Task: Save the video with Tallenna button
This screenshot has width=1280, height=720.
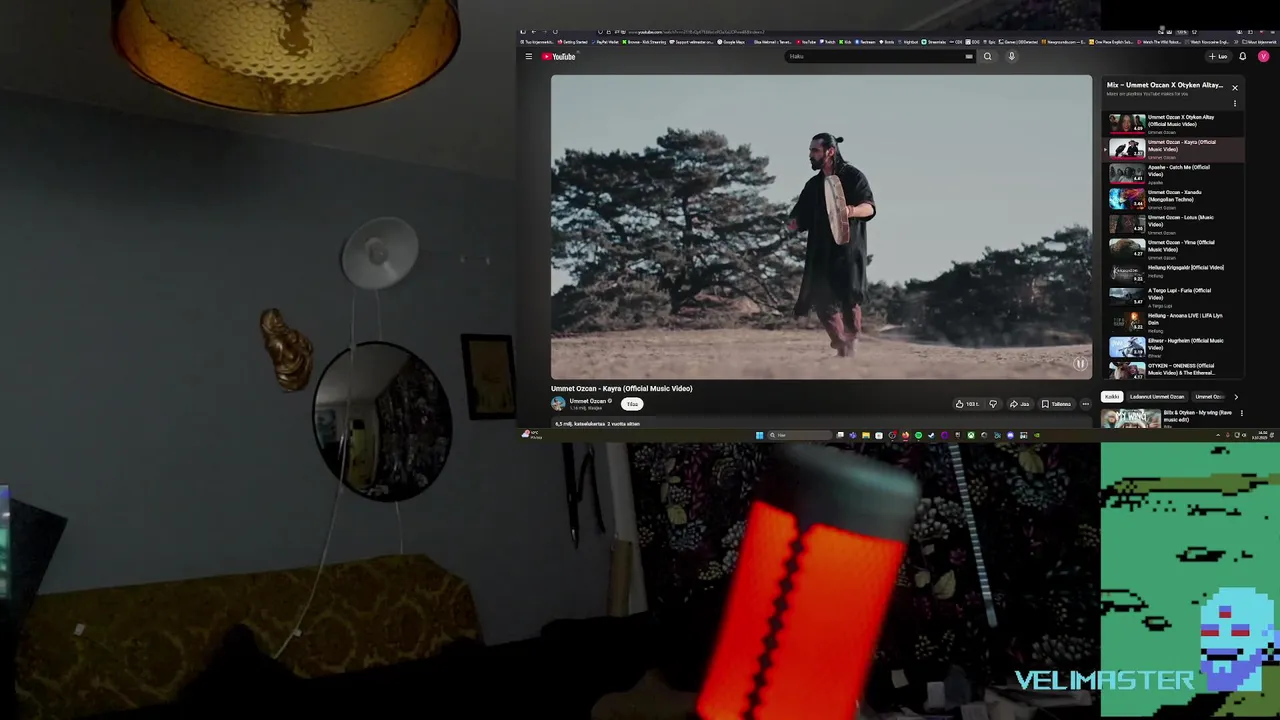Action: [1056, 404]
